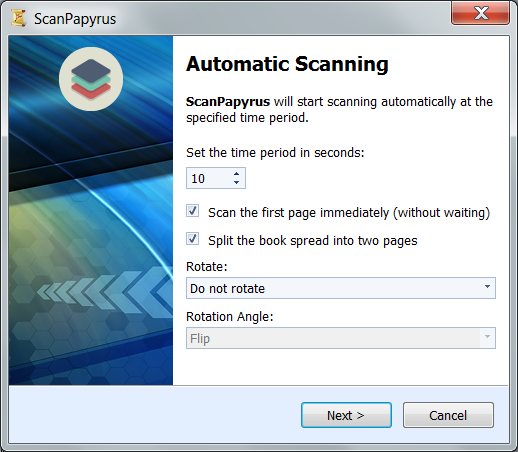The width and height of the screenshot is (518, 452).
Task: Proceed with the Next > button
Action: [x=346, y=415]
